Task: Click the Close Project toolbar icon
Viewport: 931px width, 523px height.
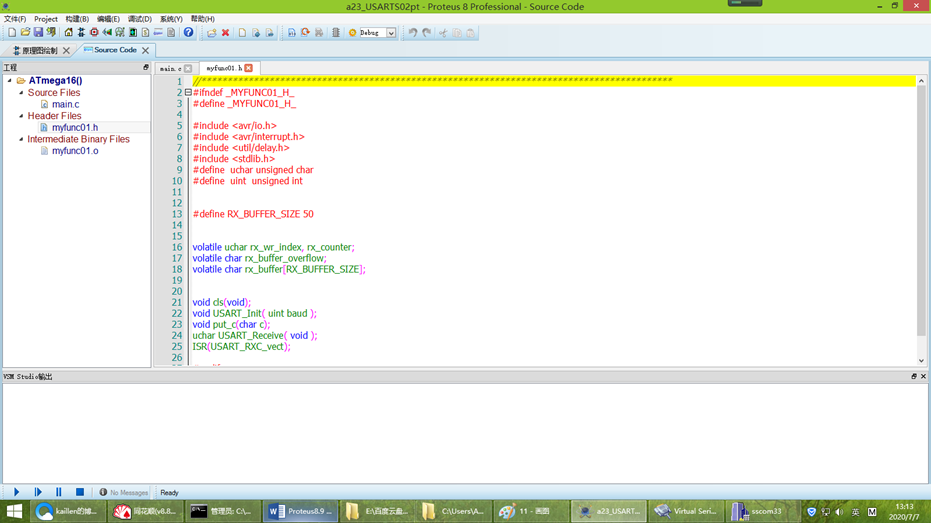Action: pyautogui.click(x=51, y=33)
